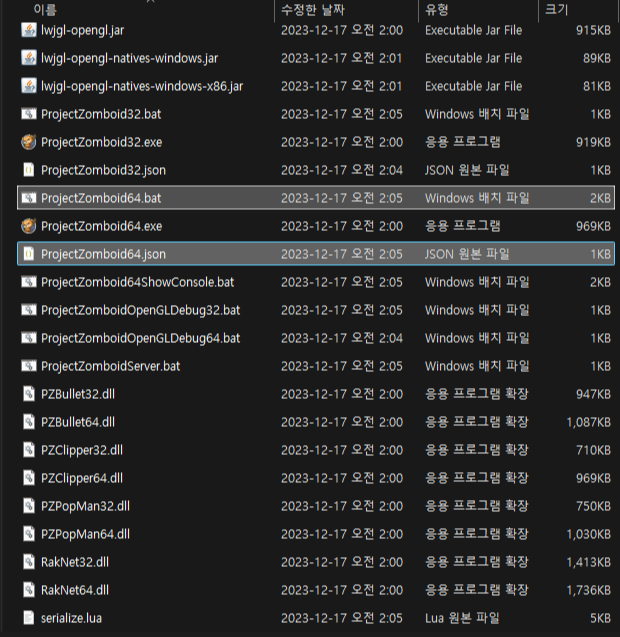Select the file name lwjgl-opengl-natives-windows.jar
The width and height of the screenshot is (620, 637).
[130, 58]
